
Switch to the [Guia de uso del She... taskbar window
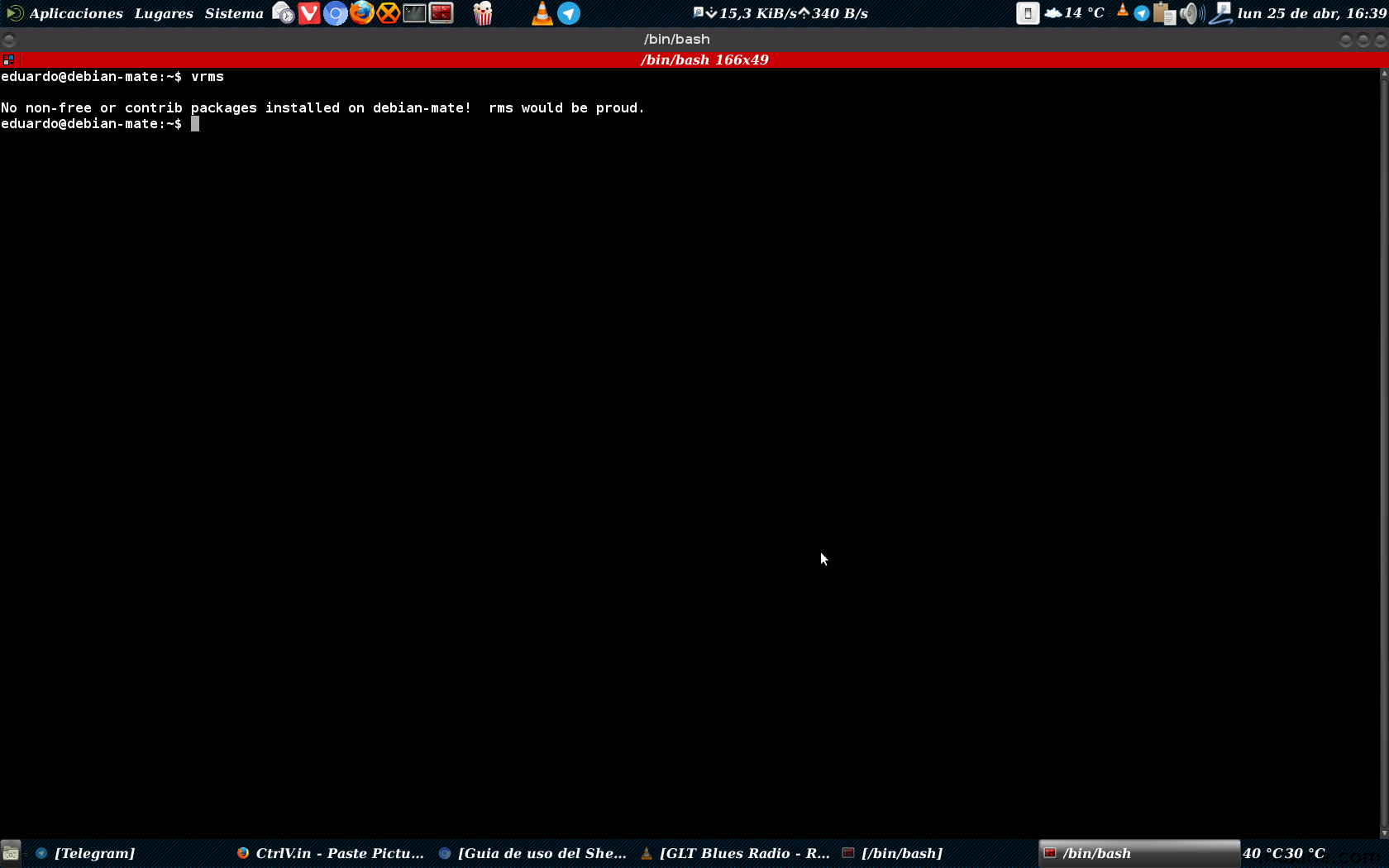533,853
